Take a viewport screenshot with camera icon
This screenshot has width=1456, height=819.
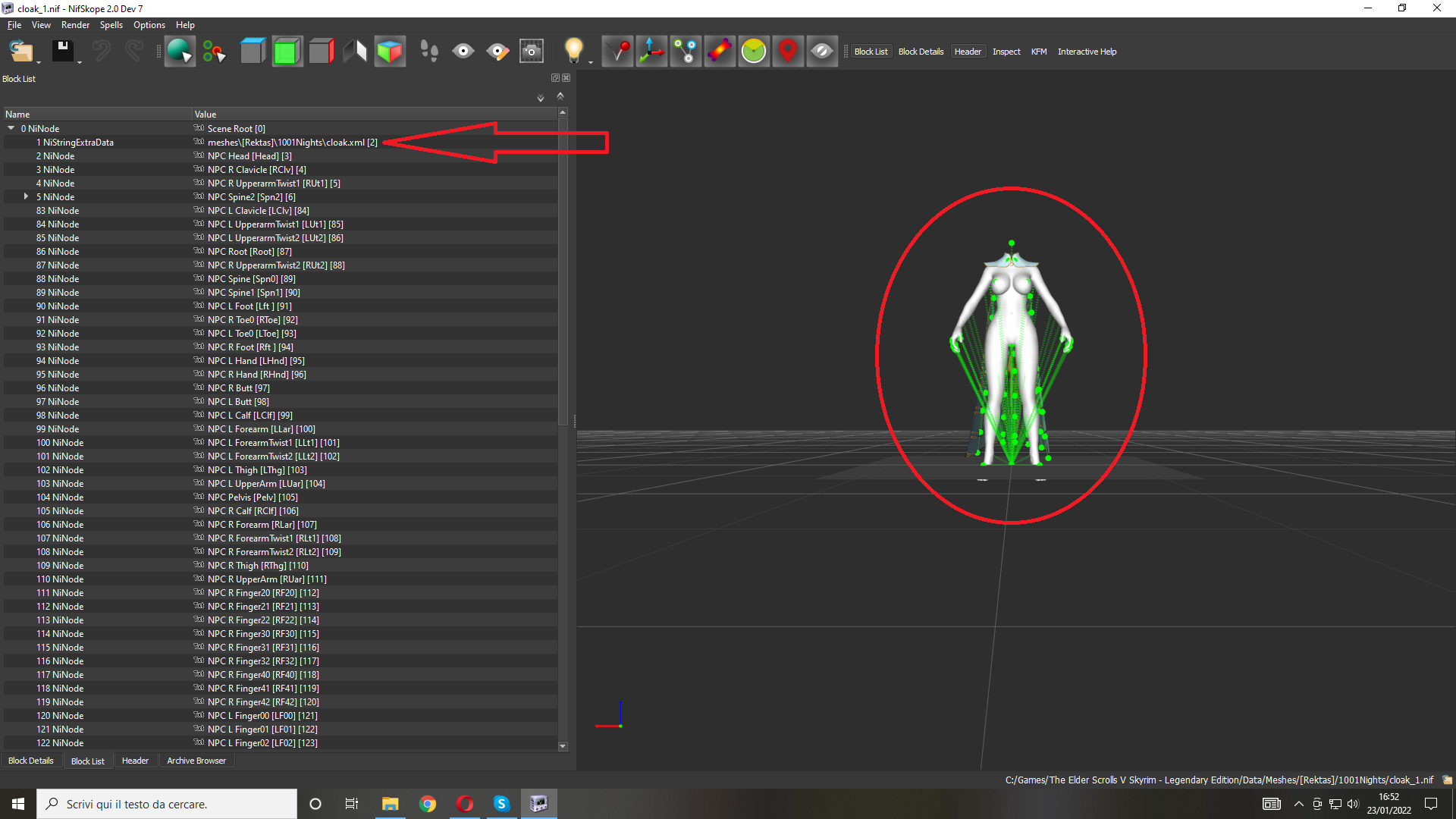click(532, 52)
